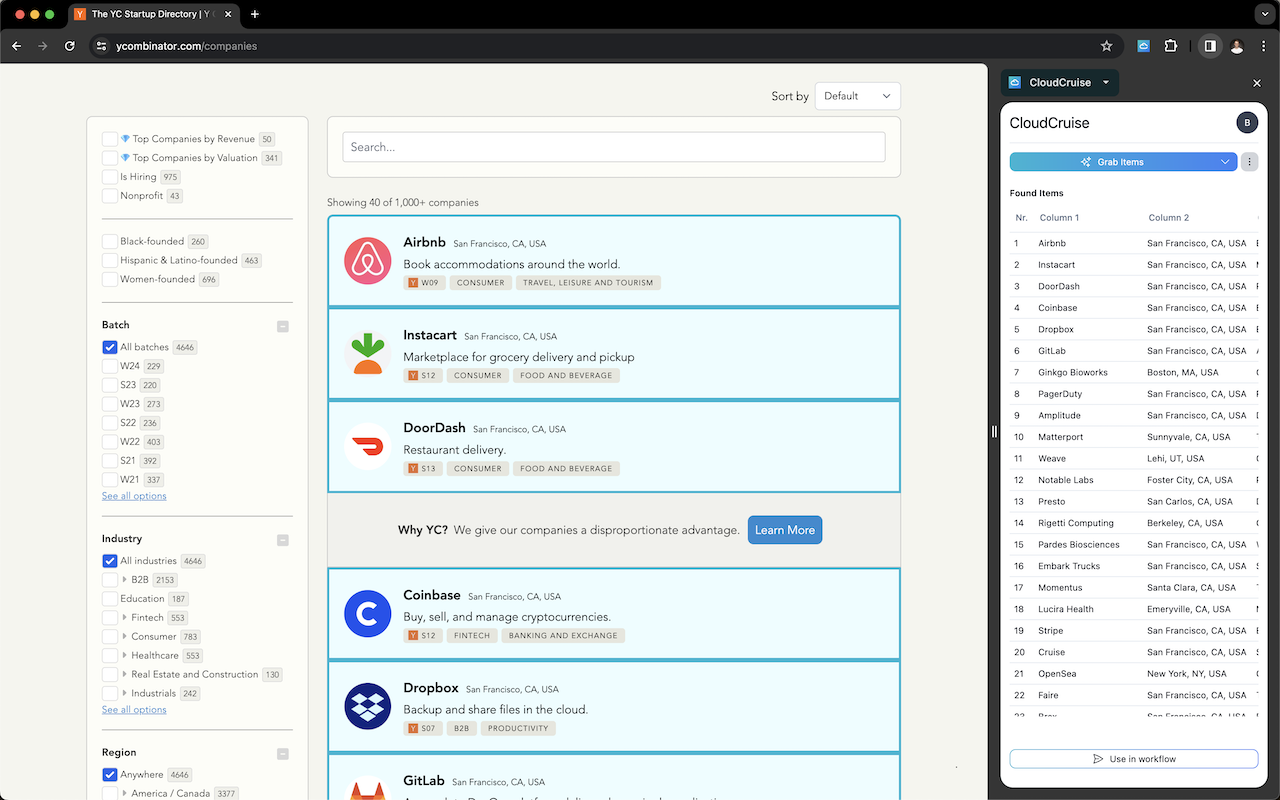Open the Sort by Default dropdown
The width and height of the screenshot is (1280, 800).
(x=857, y=95)
